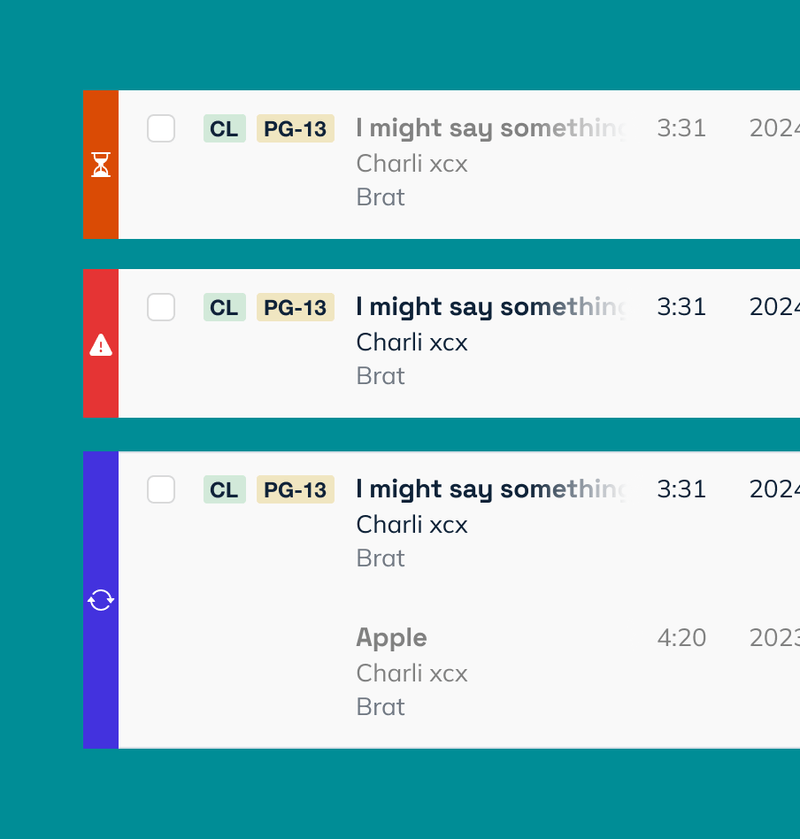Click the red warning triangle icon

(101, 345)
